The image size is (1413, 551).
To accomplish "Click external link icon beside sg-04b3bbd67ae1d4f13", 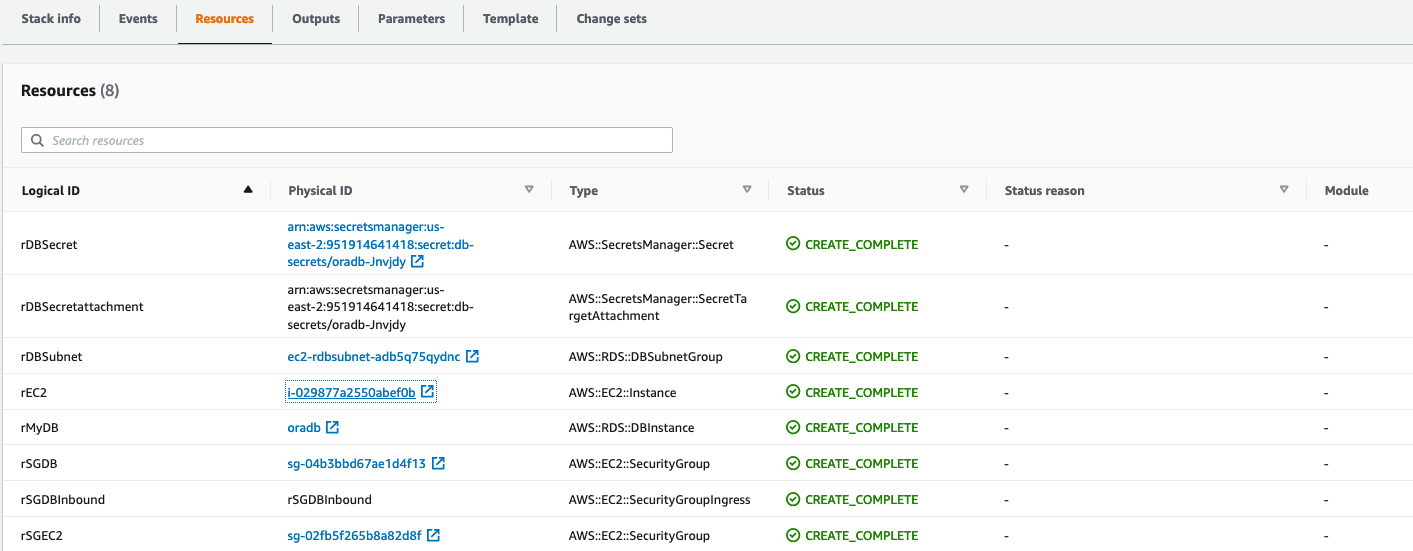I will pos(438,463).
